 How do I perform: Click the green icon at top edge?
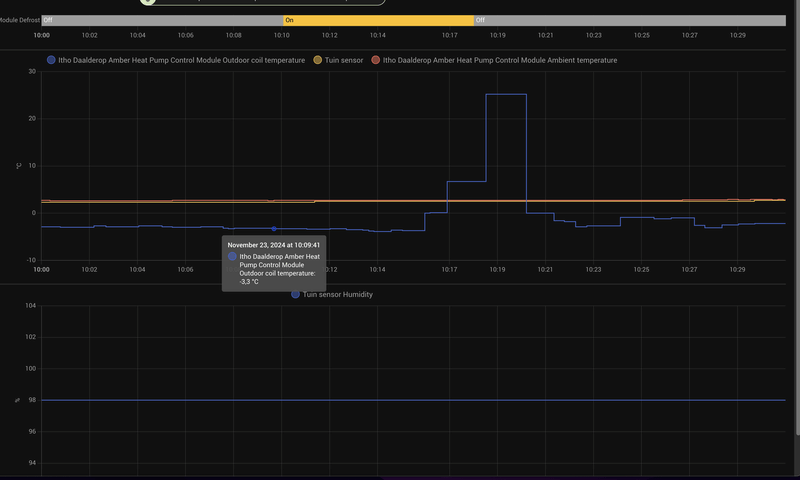(148, 2)
